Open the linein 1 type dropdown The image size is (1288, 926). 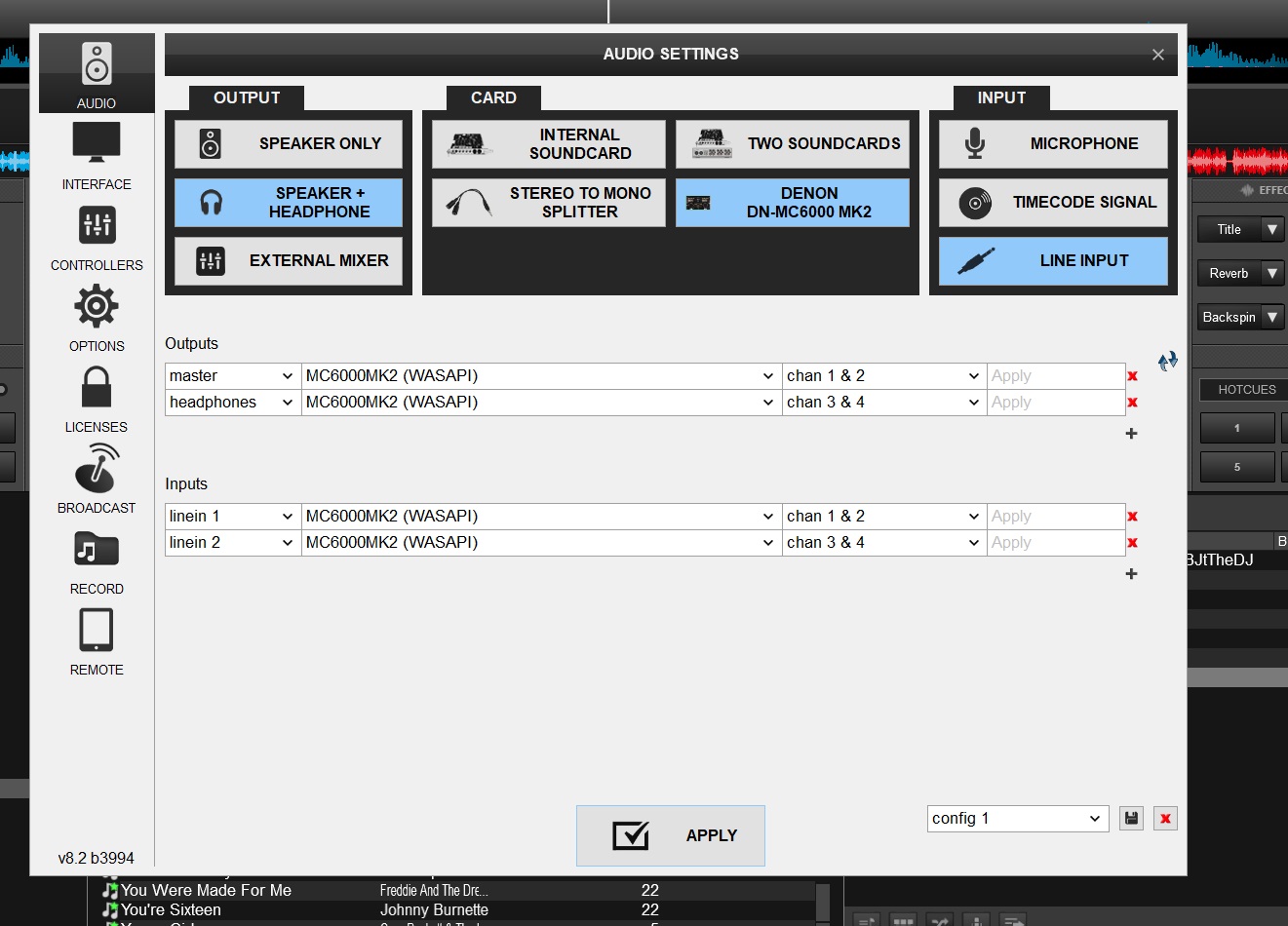pos(232,517)
